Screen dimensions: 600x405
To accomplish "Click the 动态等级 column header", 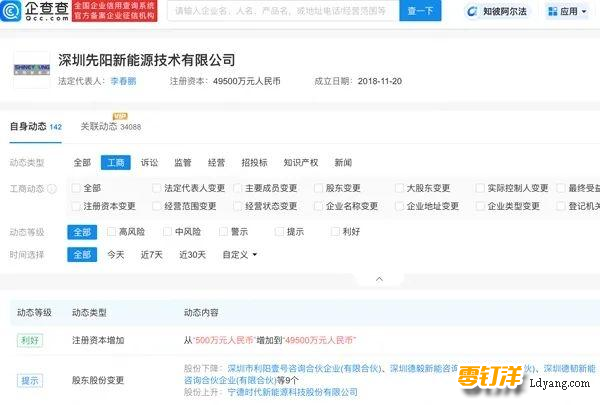I will click(34, 313).
